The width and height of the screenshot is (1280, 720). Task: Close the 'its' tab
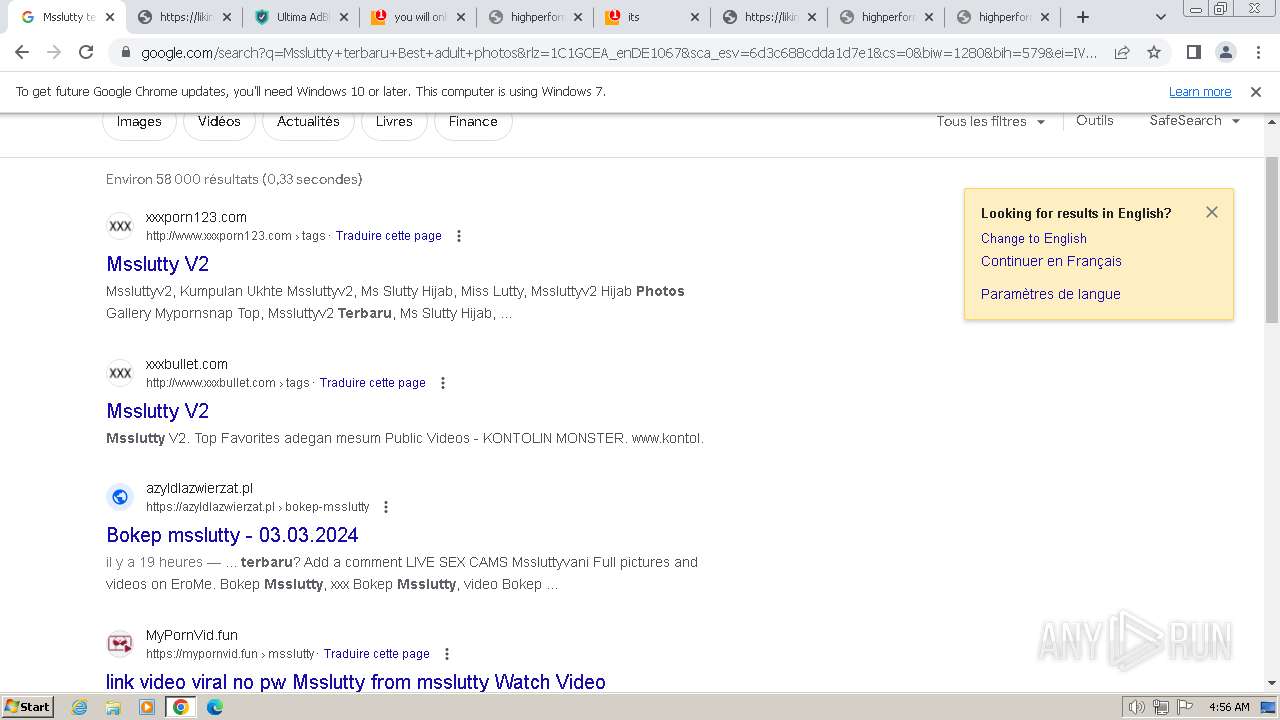(694, 17)
